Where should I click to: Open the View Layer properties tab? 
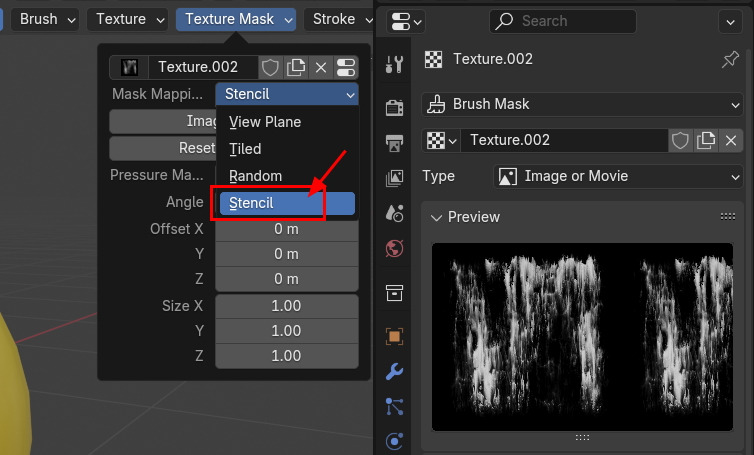tap(394, 178)
